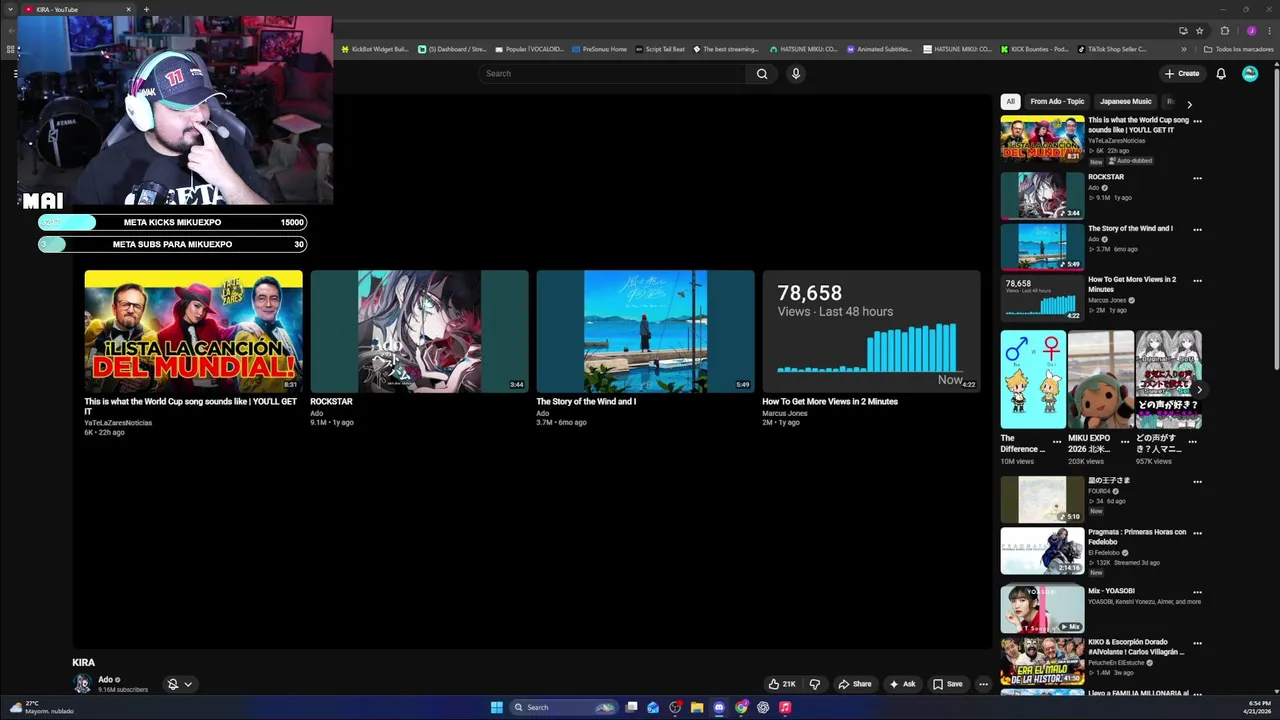Image resolution: width=1280 pixels, height=720 pixels.
Task: Click the YouTube search magnifier button
Action: coord(762,73)
